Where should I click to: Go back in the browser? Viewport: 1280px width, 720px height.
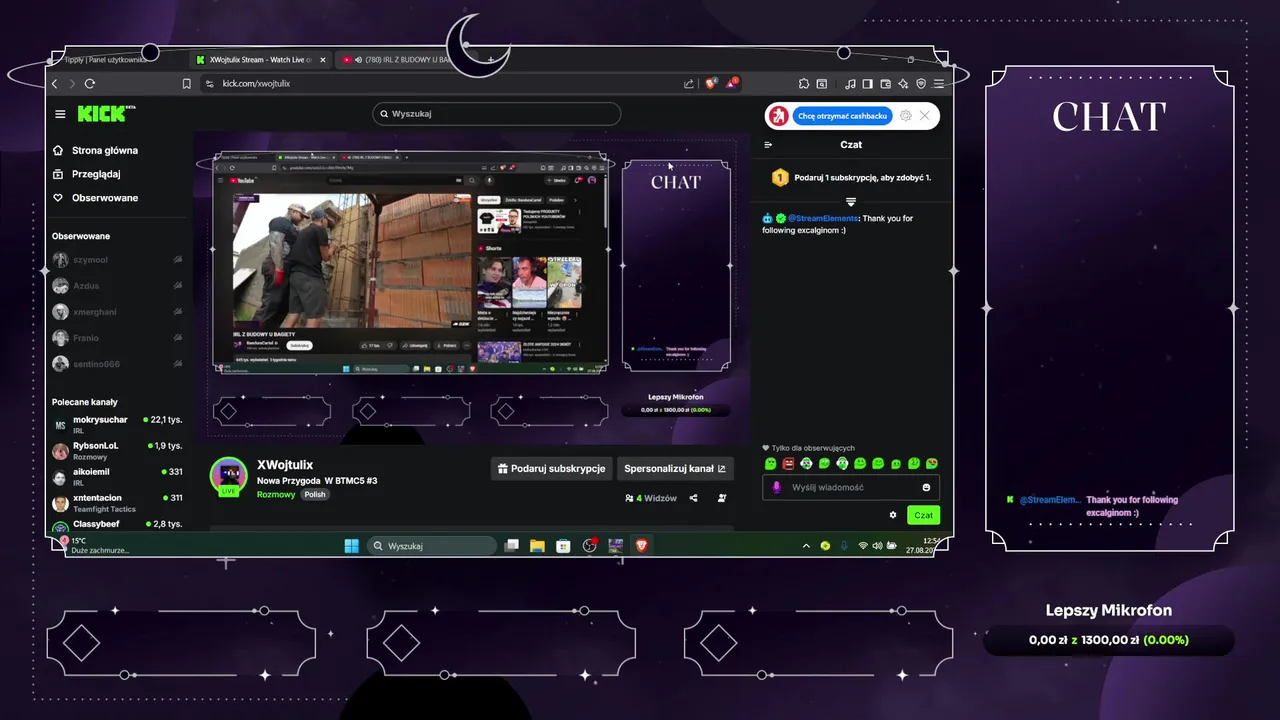pos(55,84)
